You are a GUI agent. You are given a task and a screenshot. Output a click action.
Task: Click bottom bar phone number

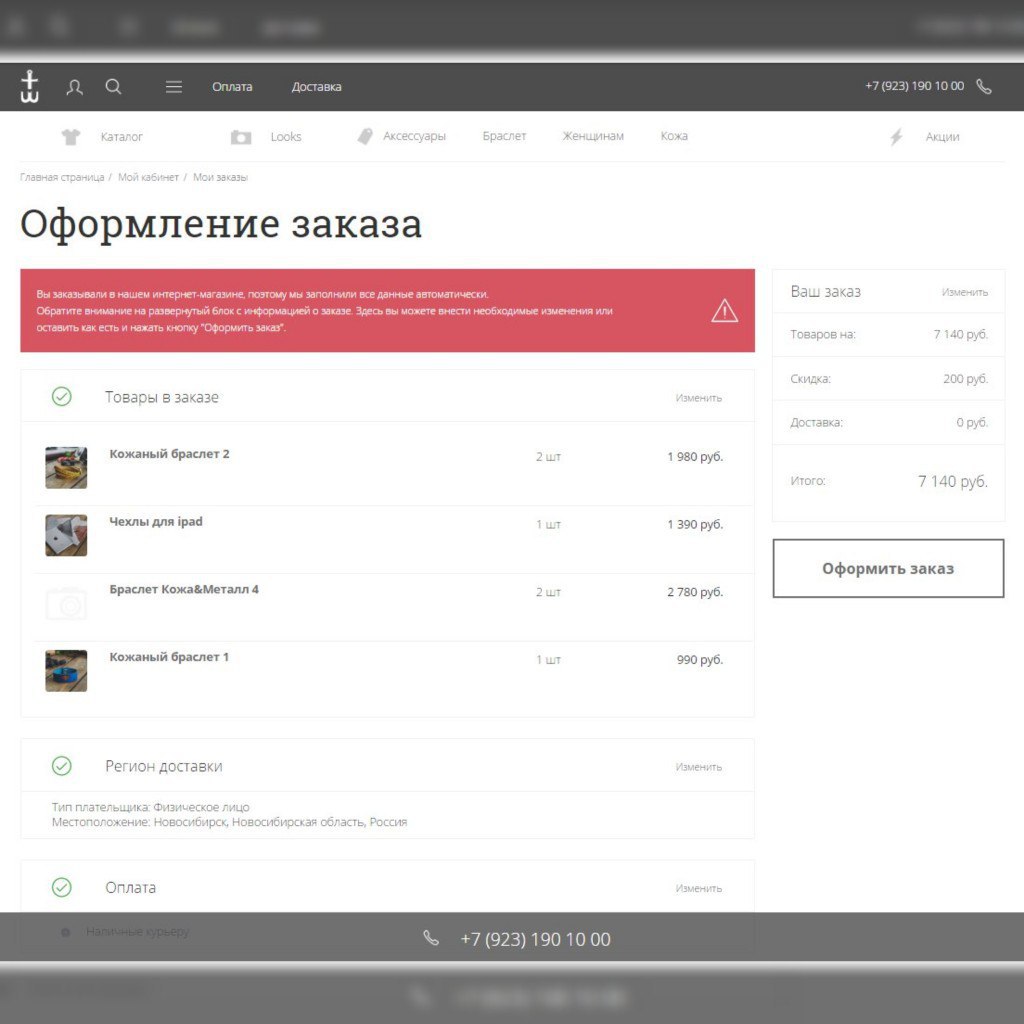(x=536, y=939)
